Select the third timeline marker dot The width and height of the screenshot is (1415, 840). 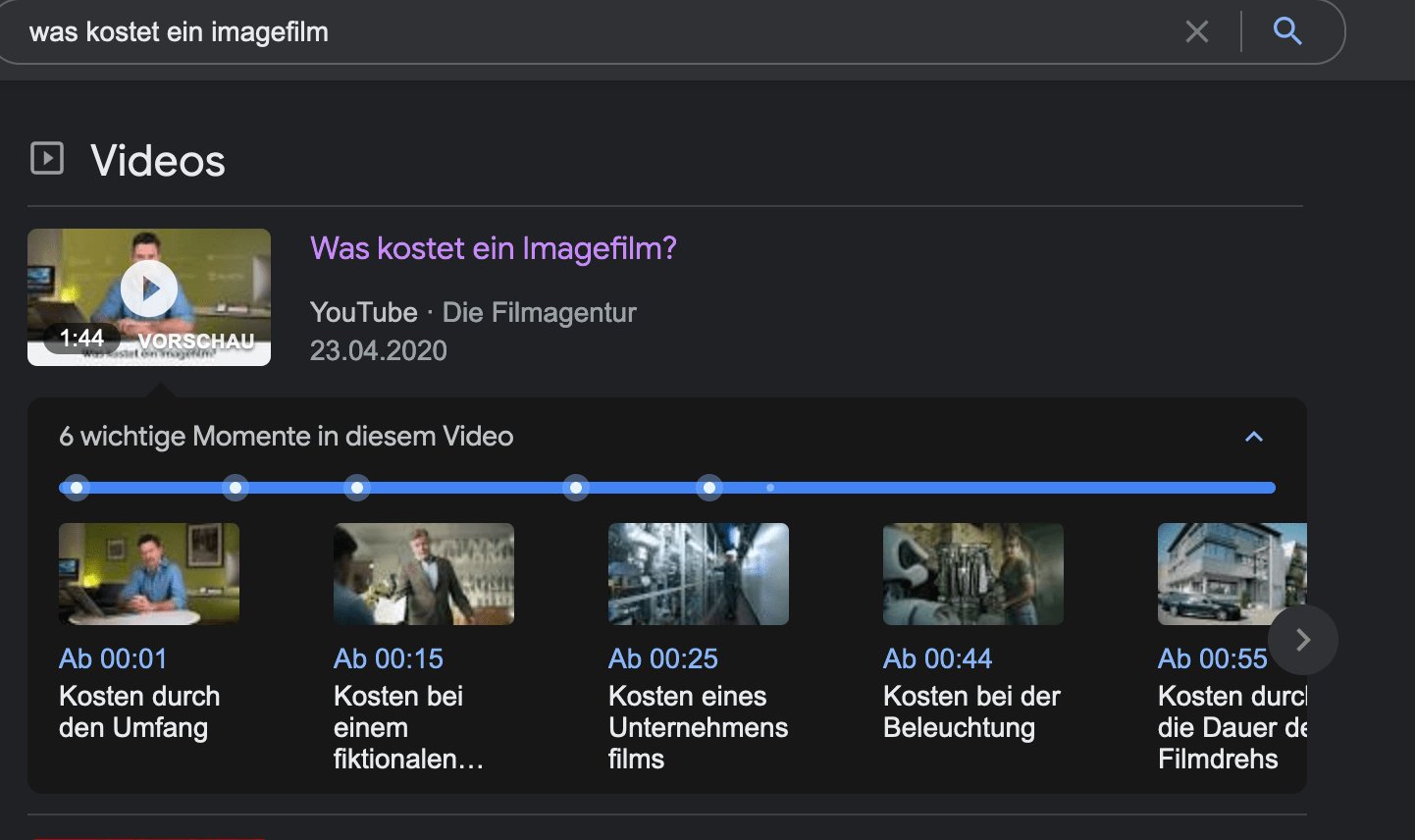tap(357, 488)
